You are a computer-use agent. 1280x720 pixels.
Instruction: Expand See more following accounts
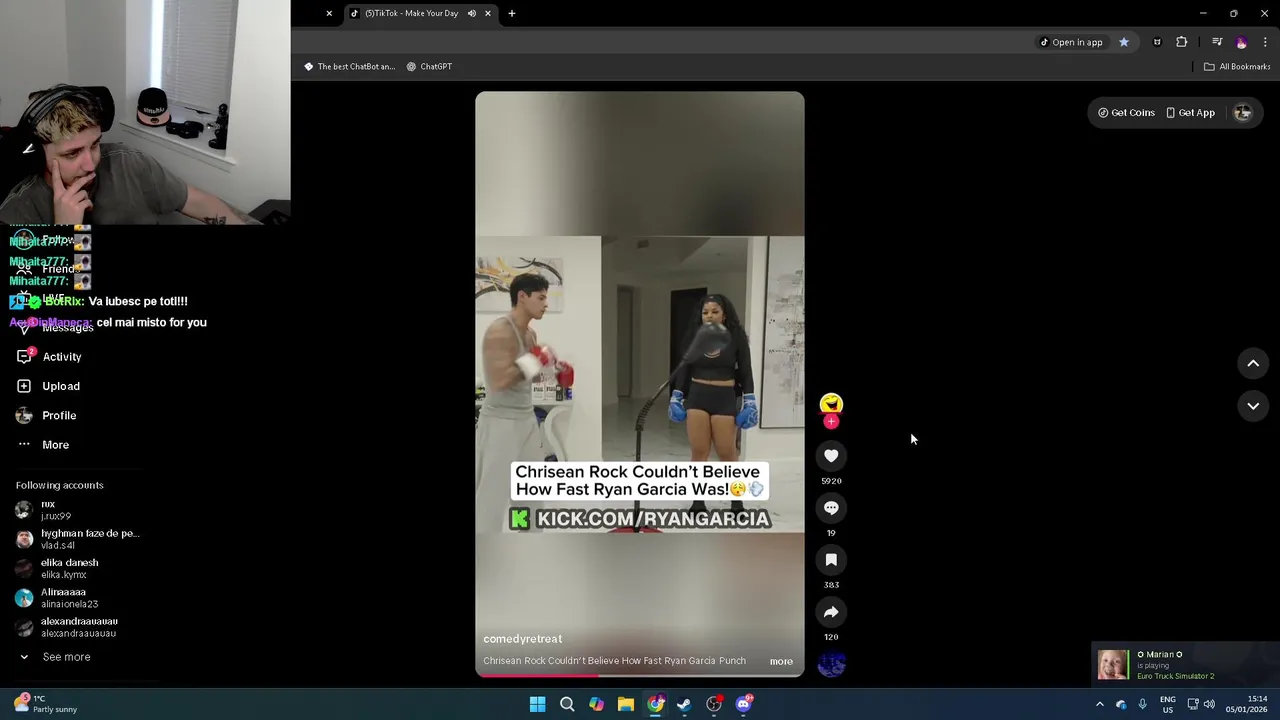(56, 657)
